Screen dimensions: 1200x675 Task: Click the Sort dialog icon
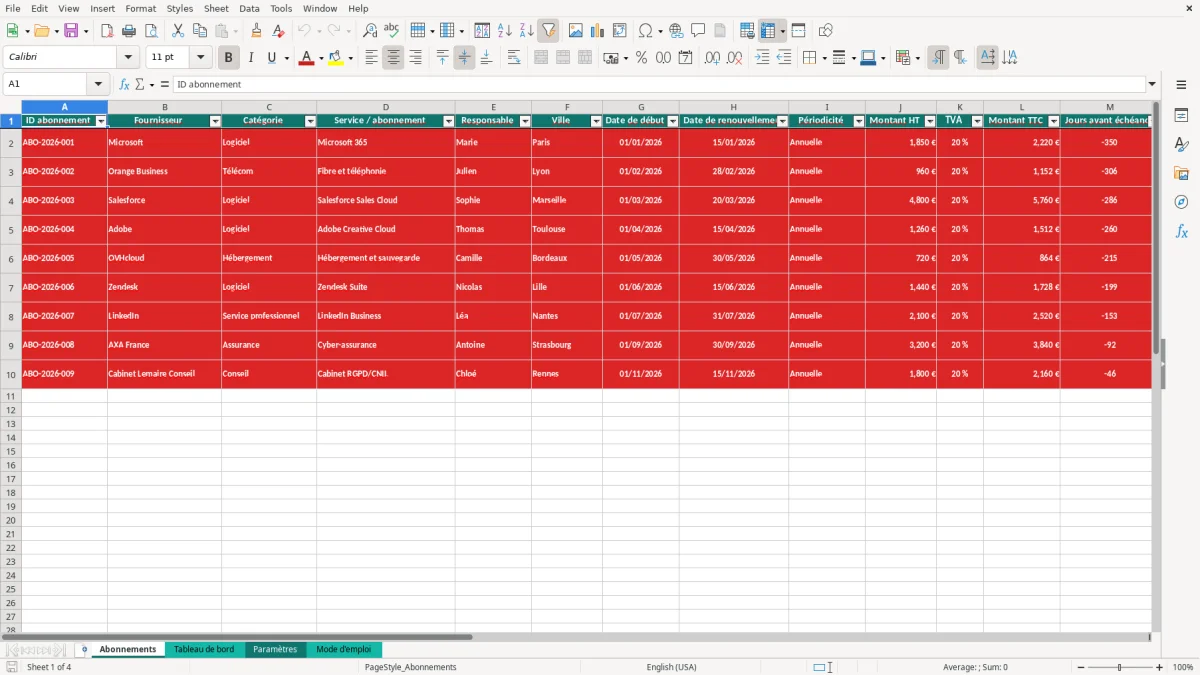pyautogui.click(x=482, y=31)
